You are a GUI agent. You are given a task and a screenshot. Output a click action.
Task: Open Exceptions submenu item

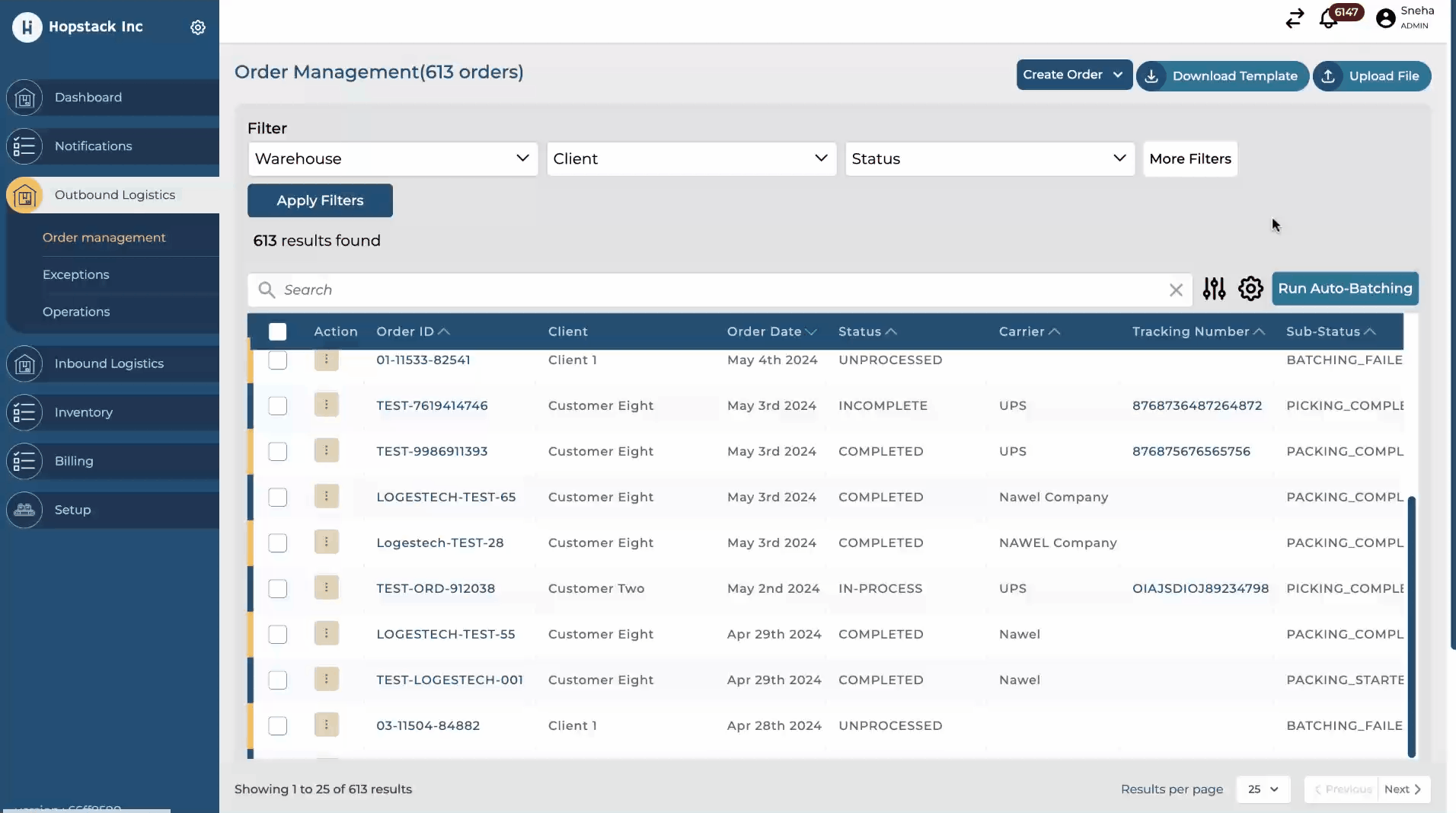pyautogui.click(x=76, y=274)
